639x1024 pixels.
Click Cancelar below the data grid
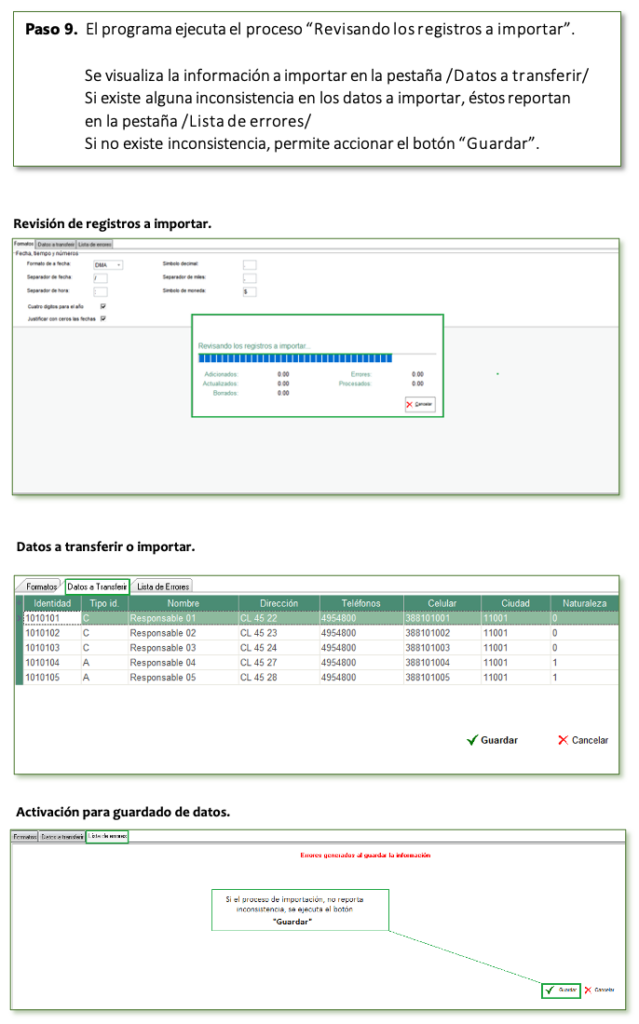coord(583,740)
